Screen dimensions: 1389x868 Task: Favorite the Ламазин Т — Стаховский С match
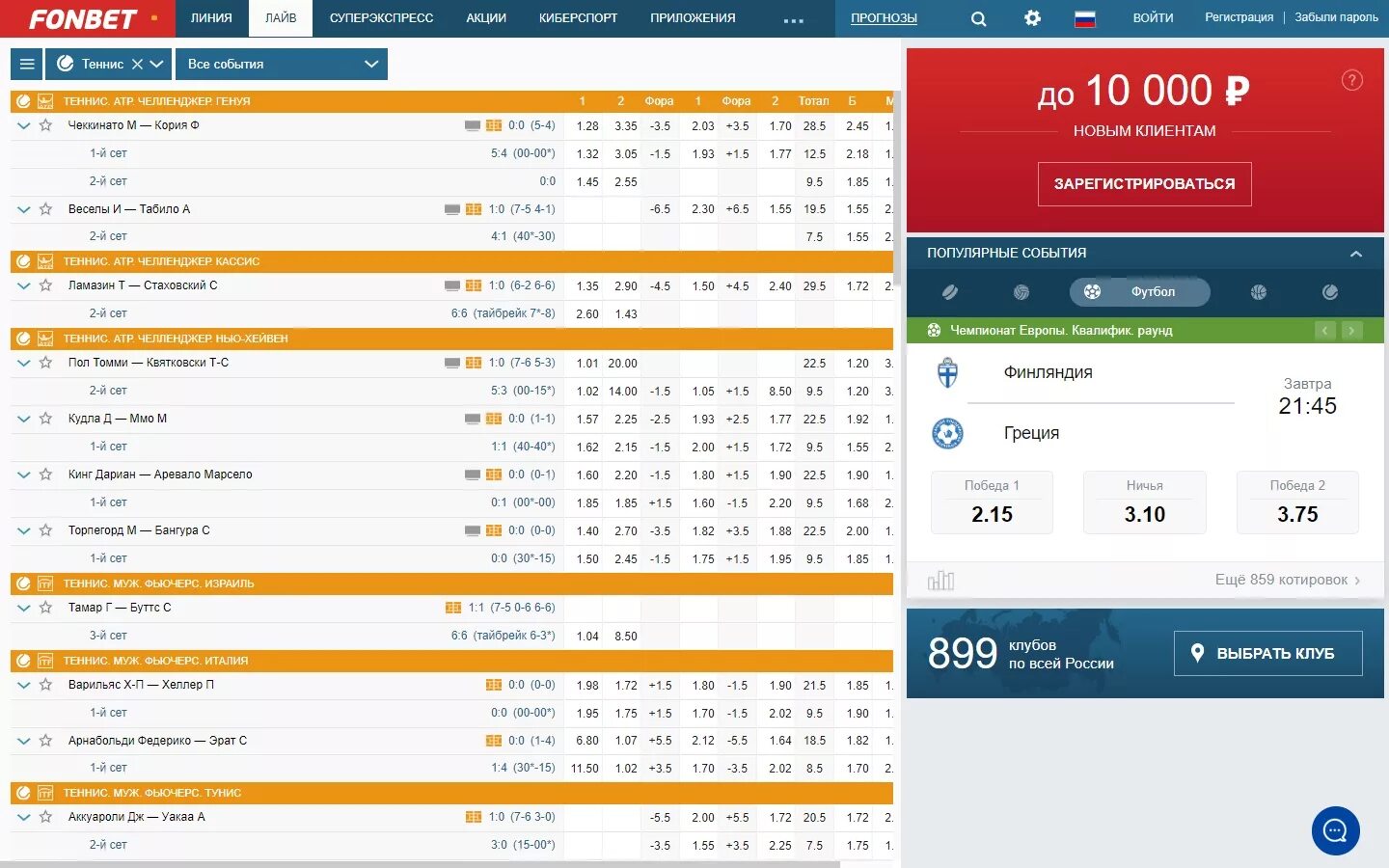click(45, 285)
